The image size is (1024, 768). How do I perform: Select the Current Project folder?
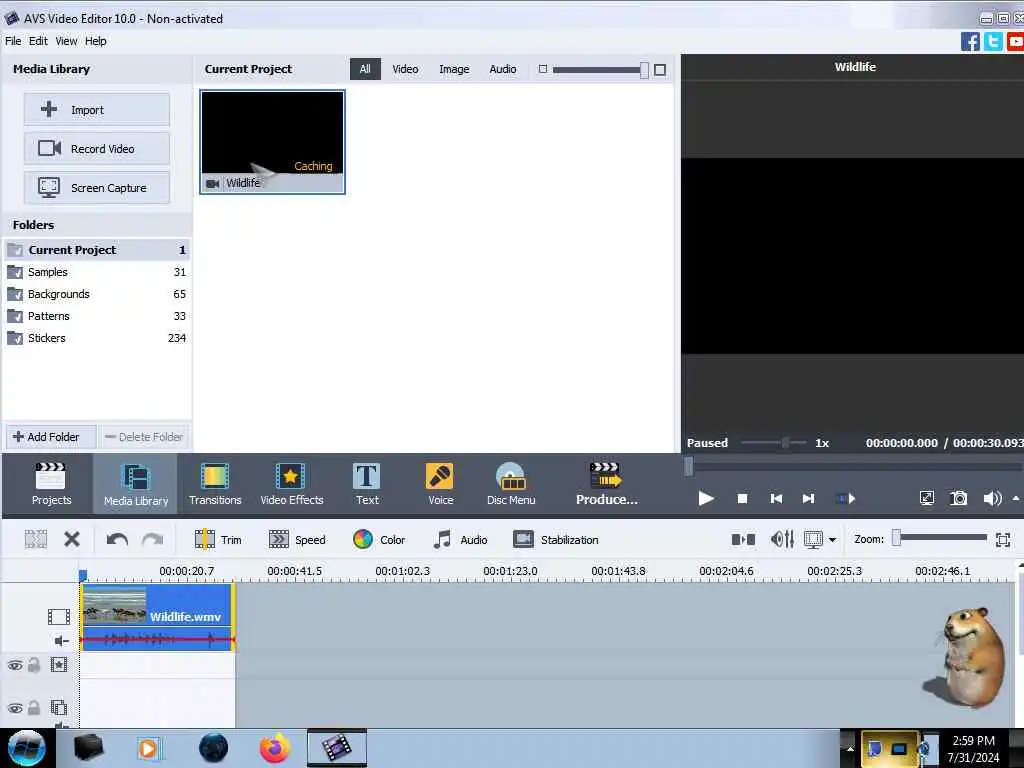97,250
